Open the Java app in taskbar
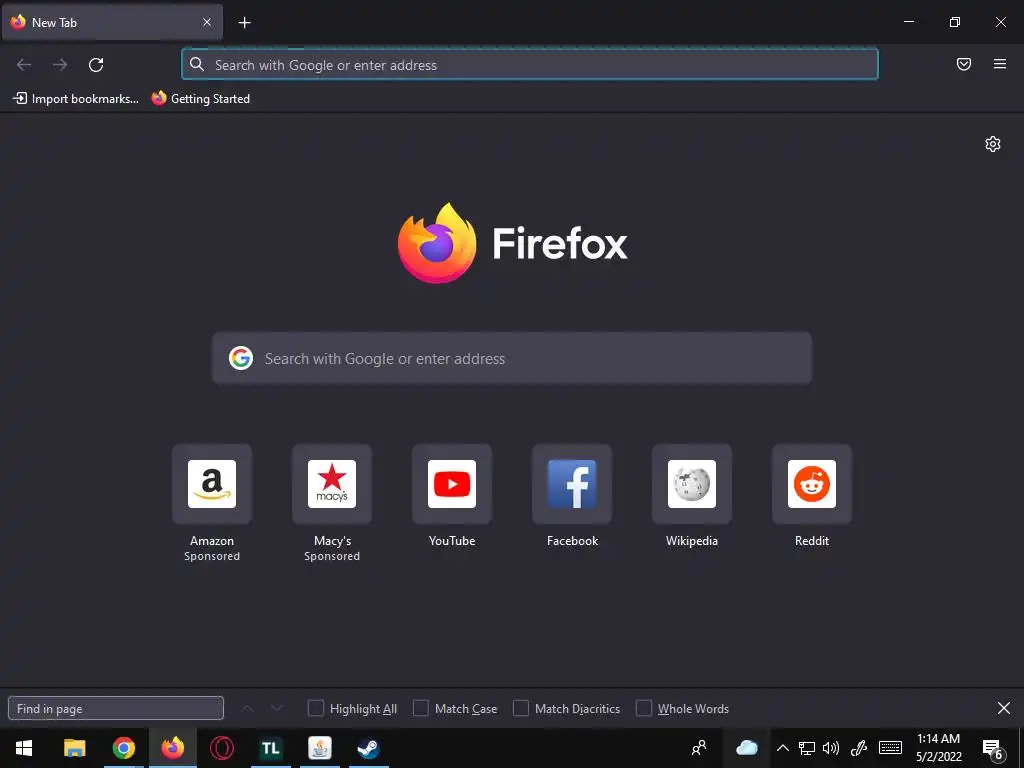Image resolution: width=1024 pixels, height=768 pixels. [x=320, y=748]
